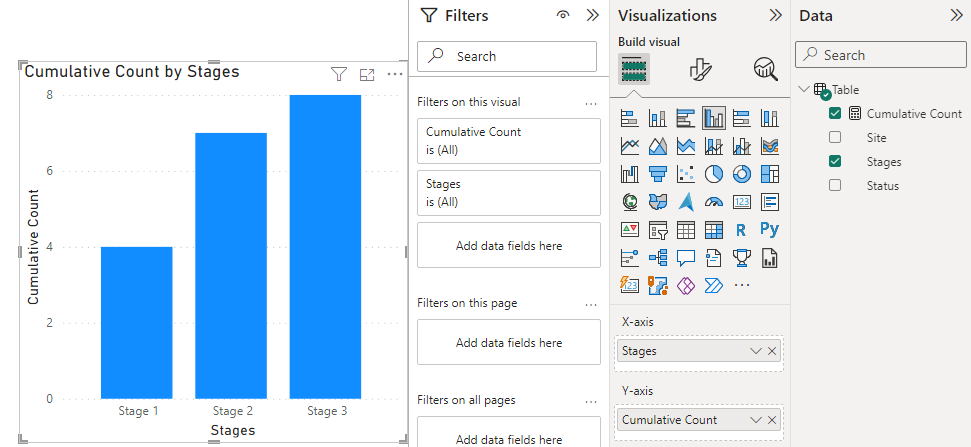Choose the 100% stacked bar chart visual
Viewport: 971px width, 447px height.
click(742, 118)
